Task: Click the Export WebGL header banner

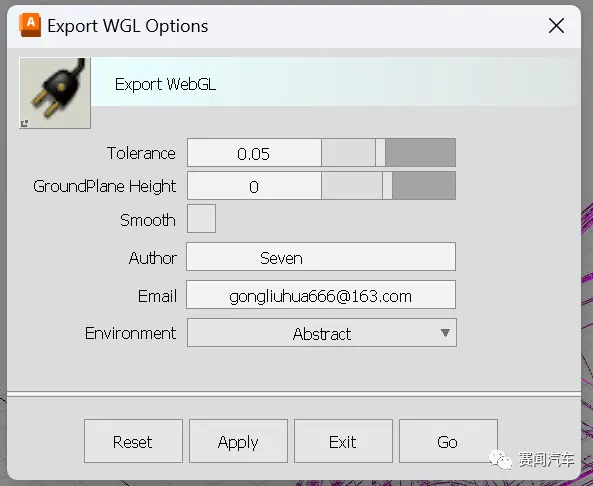Action: (334, 82)
